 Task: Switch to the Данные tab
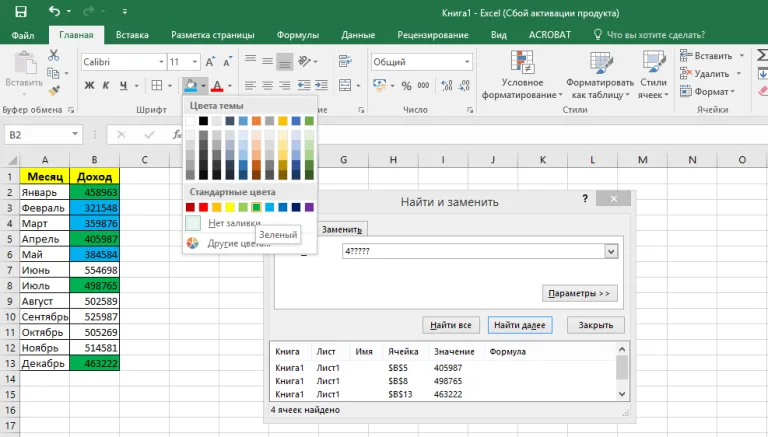coord(358,35)
